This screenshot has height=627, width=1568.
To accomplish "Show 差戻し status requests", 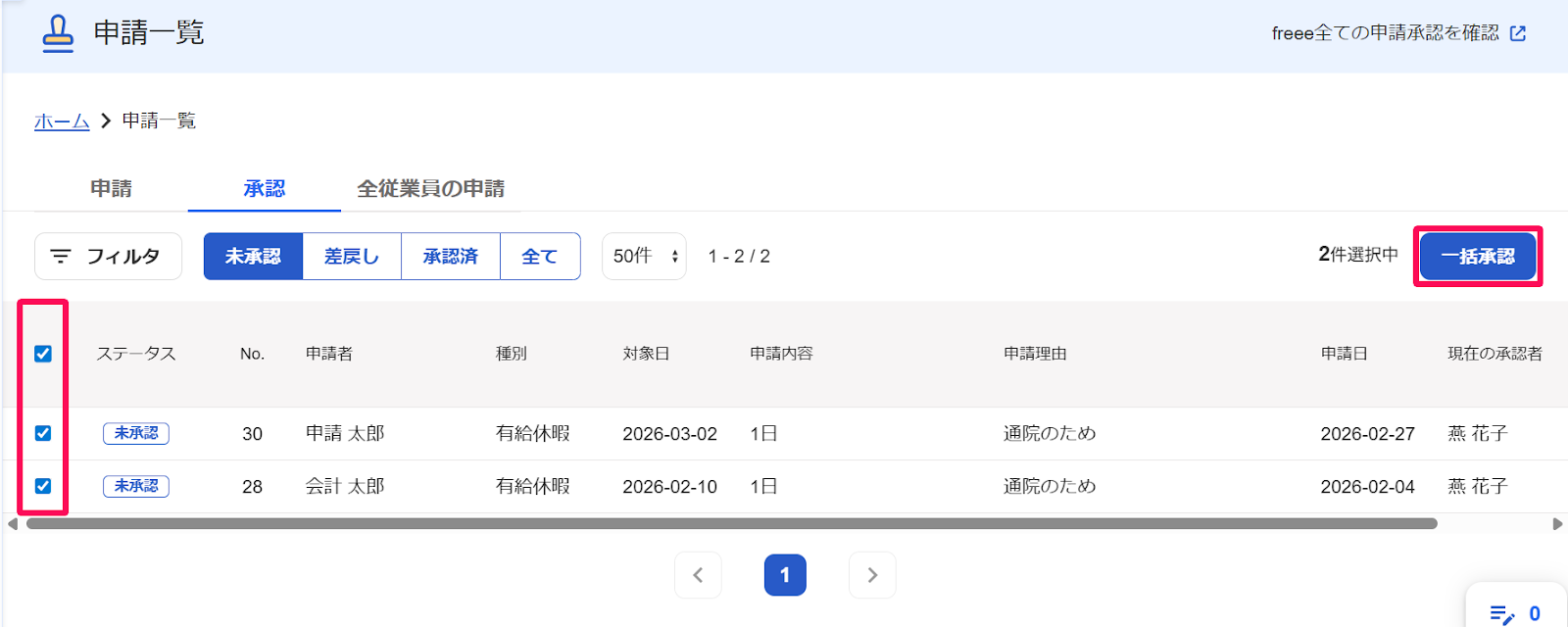I will [352, 256].
